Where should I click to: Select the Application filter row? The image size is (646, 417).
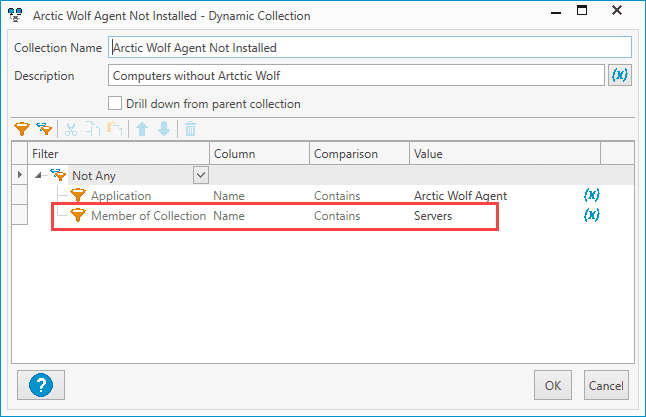tap(323, 195)
